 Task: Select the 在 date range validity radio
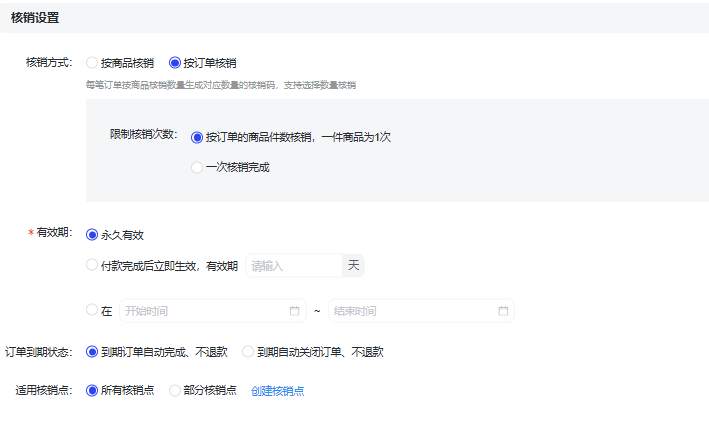pyautogui.click(x=93, y=311)
